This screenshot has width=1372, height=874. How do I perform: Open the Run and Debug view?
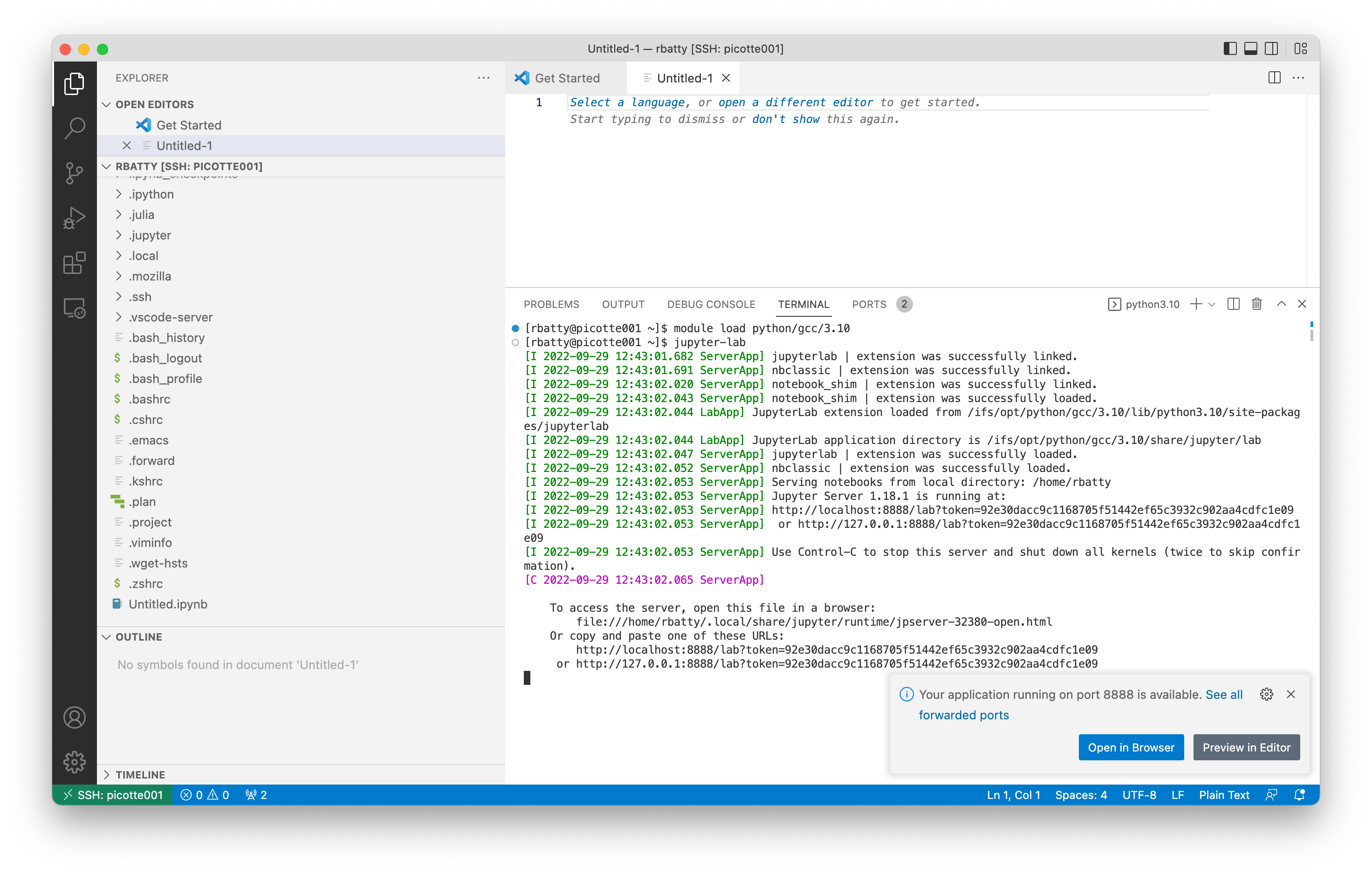(74, 218)
